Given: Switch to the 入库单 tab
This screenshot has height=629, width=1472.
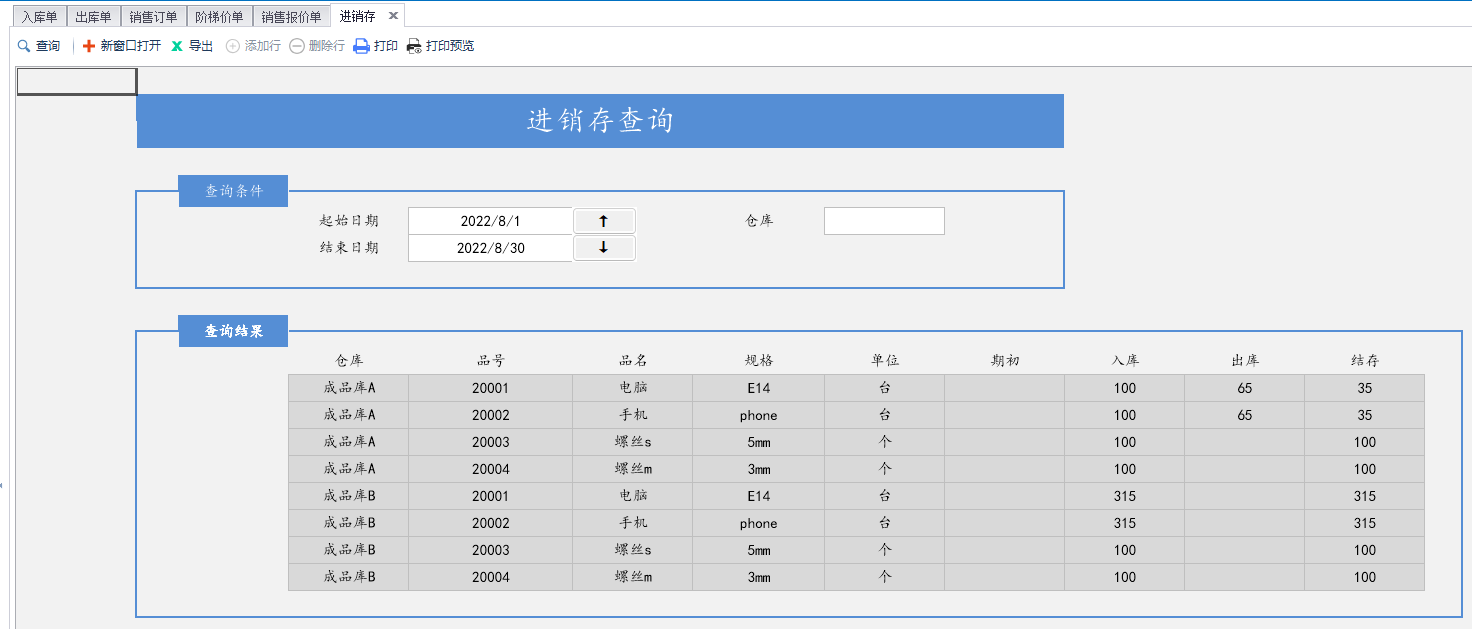Looking at the screenshot, I should click(40, 17).
